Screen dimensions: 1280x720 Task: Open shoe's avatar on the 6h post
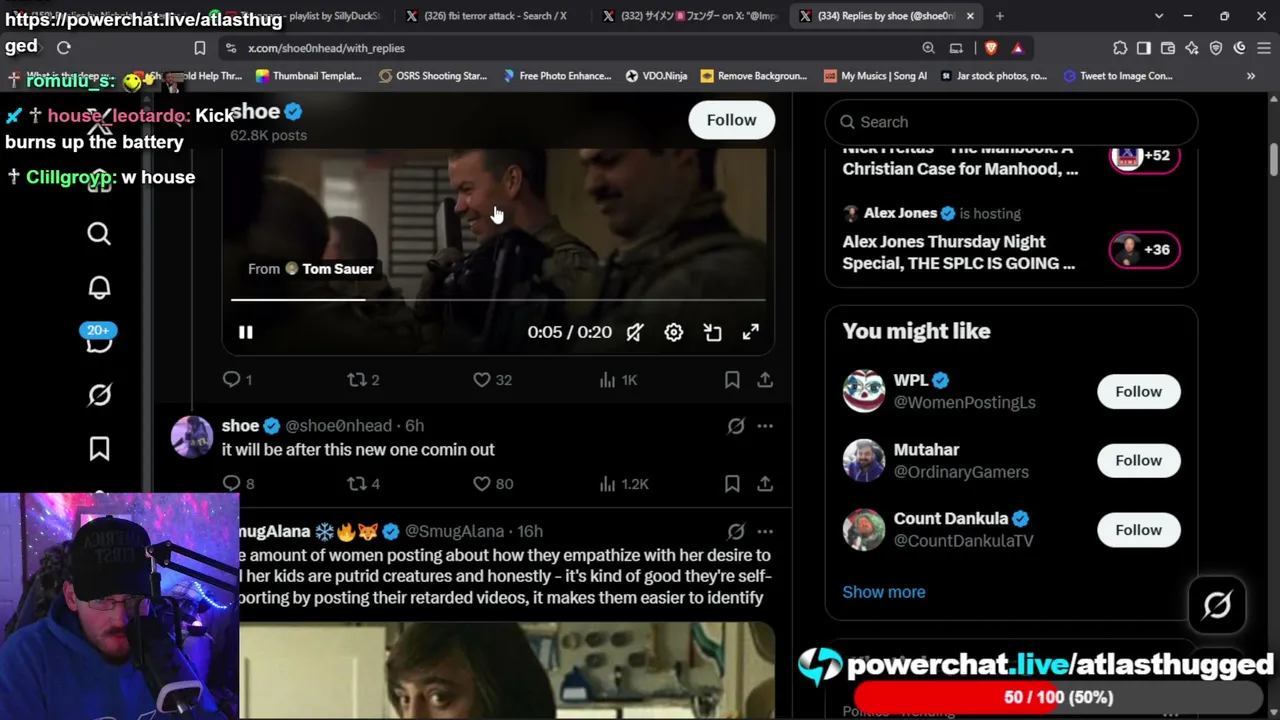tap(192, 437)
